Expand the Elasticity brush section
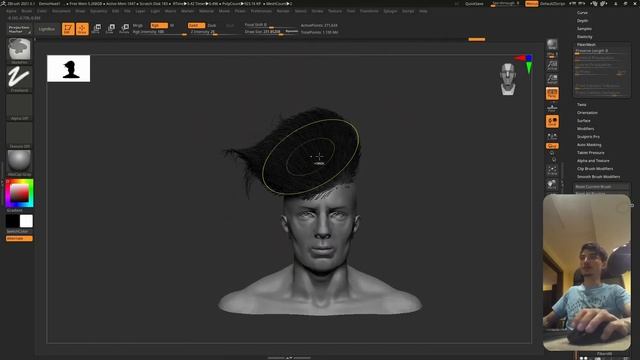The image size is (640, 360). point(584,37)
